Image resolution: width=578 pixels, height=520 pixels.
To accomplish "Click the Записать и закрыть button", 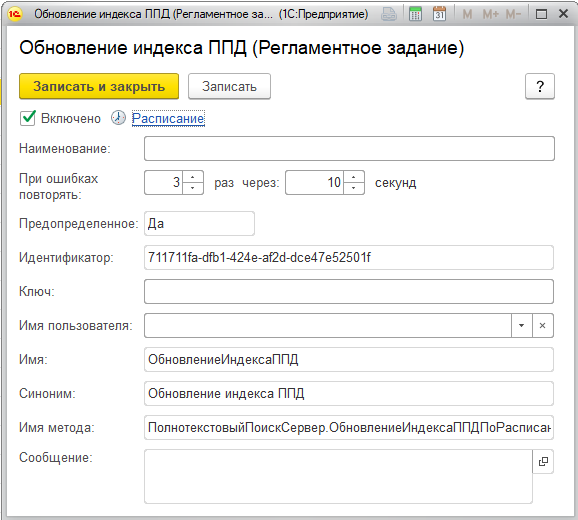I will (99, 86).
